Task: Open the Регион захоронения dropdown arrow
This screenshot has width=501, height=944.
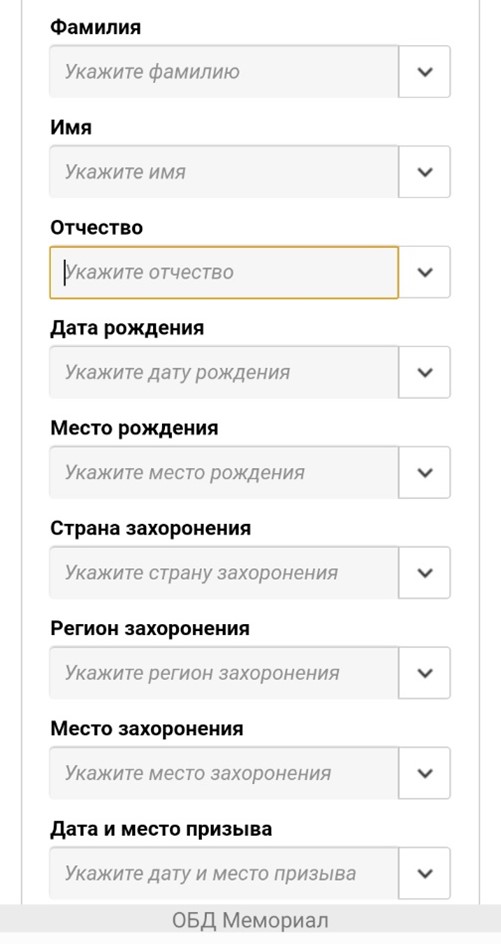Action: coord(425,673)
